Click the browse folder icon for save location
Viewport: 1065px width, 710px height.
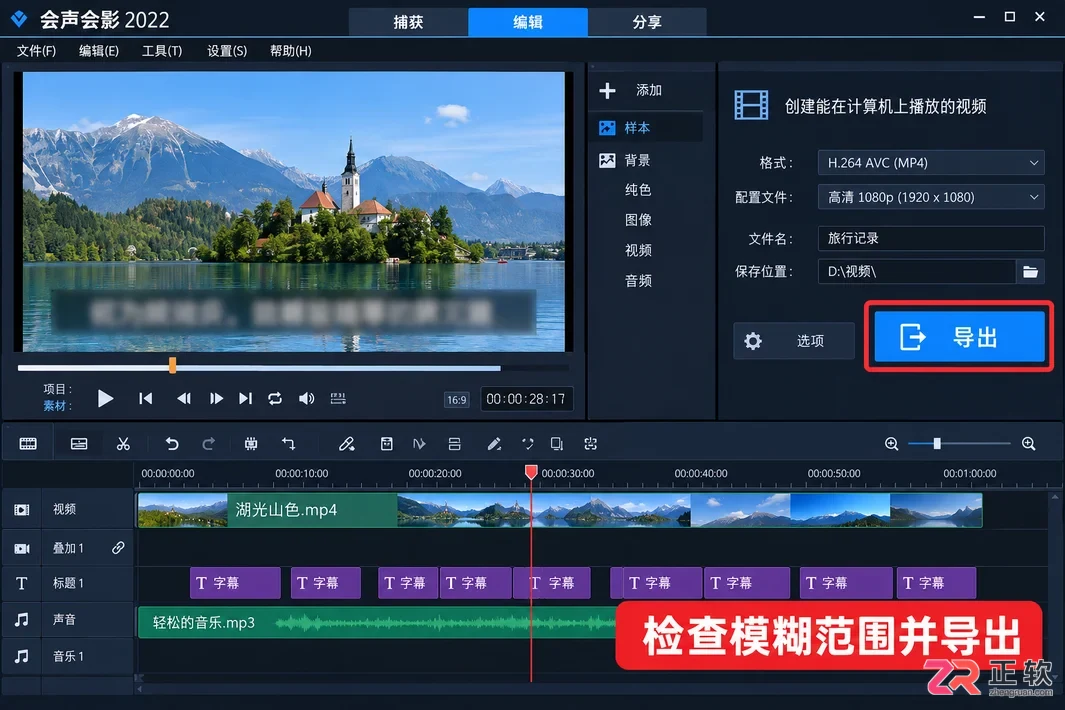pyautogui.click(x=1030, y=272)
